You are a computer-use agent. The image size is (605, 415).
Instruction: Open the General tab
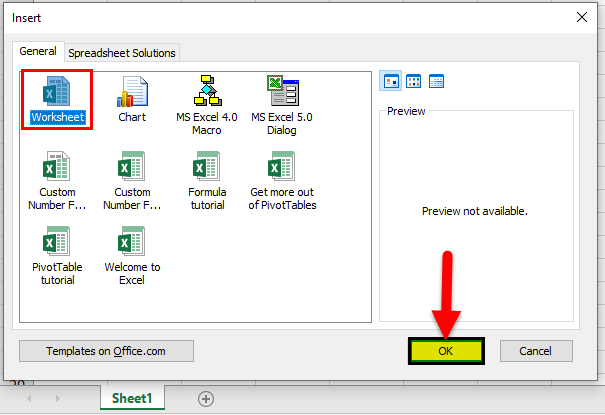pyautogui.click(x=38, y=51)
